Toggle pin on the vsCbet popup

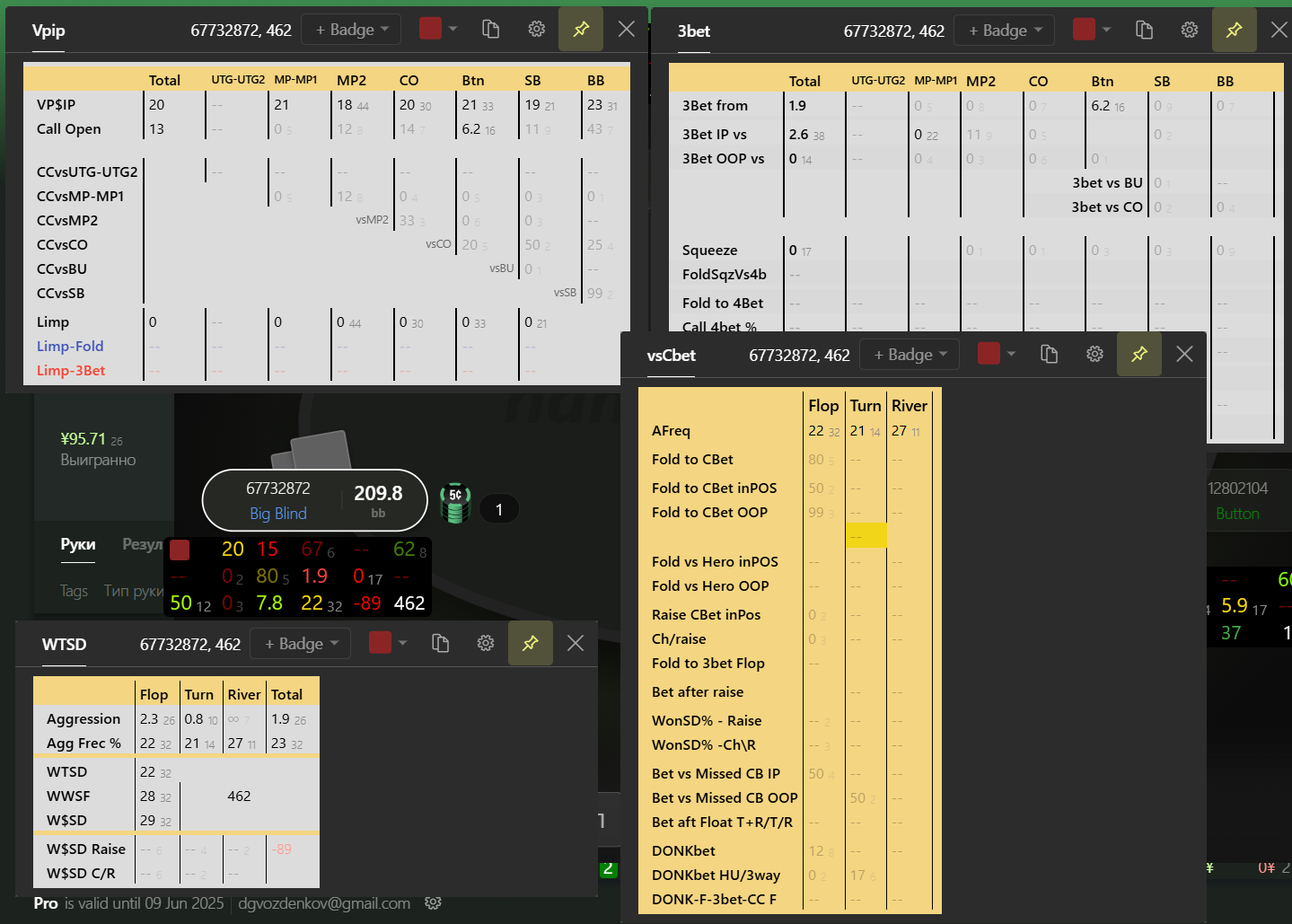tap(1139, 355)
